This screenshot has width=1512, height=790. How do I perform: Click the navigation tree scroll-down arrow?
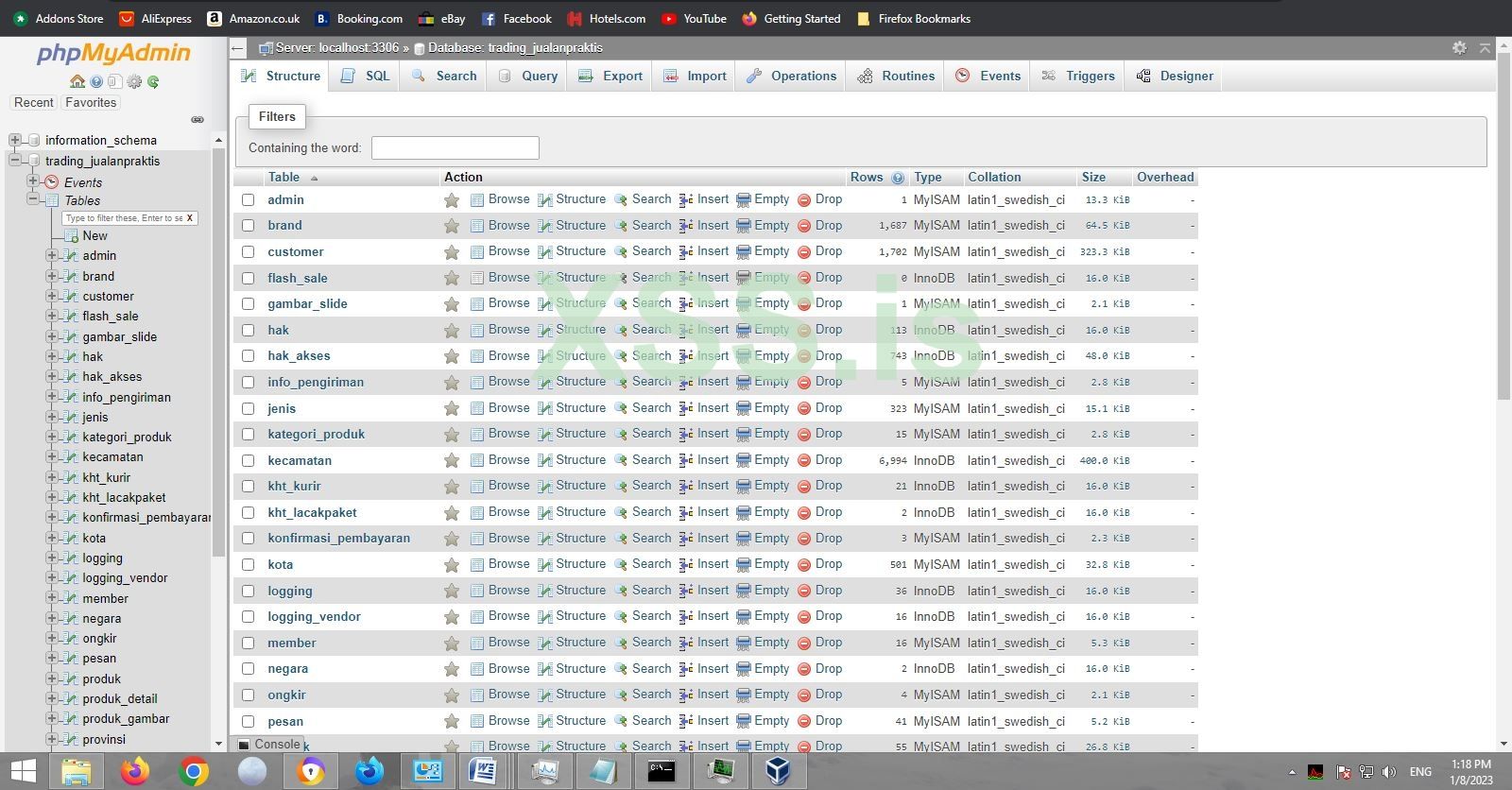click(x=218, y=745)
